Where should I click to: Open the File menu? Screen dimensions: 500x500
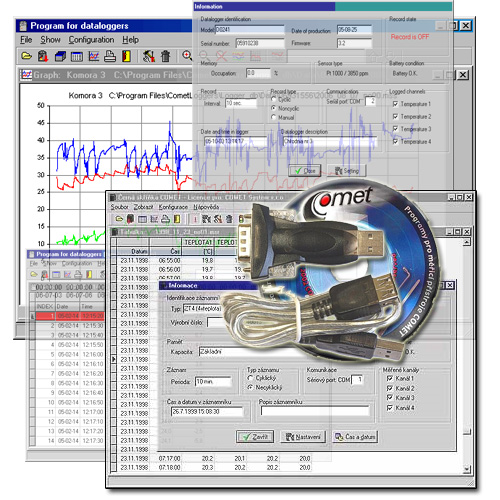point(26,40)
